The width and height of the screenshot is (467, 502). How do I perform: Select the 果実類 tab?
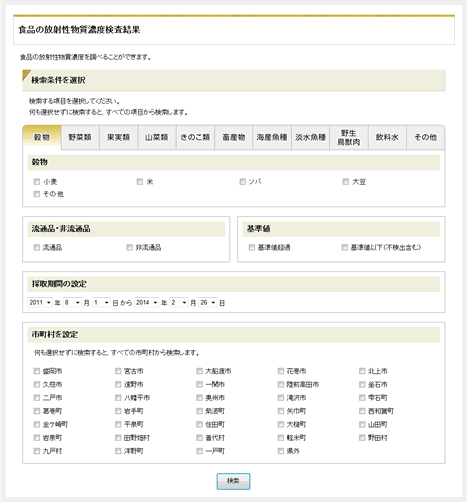click(118, 137)
